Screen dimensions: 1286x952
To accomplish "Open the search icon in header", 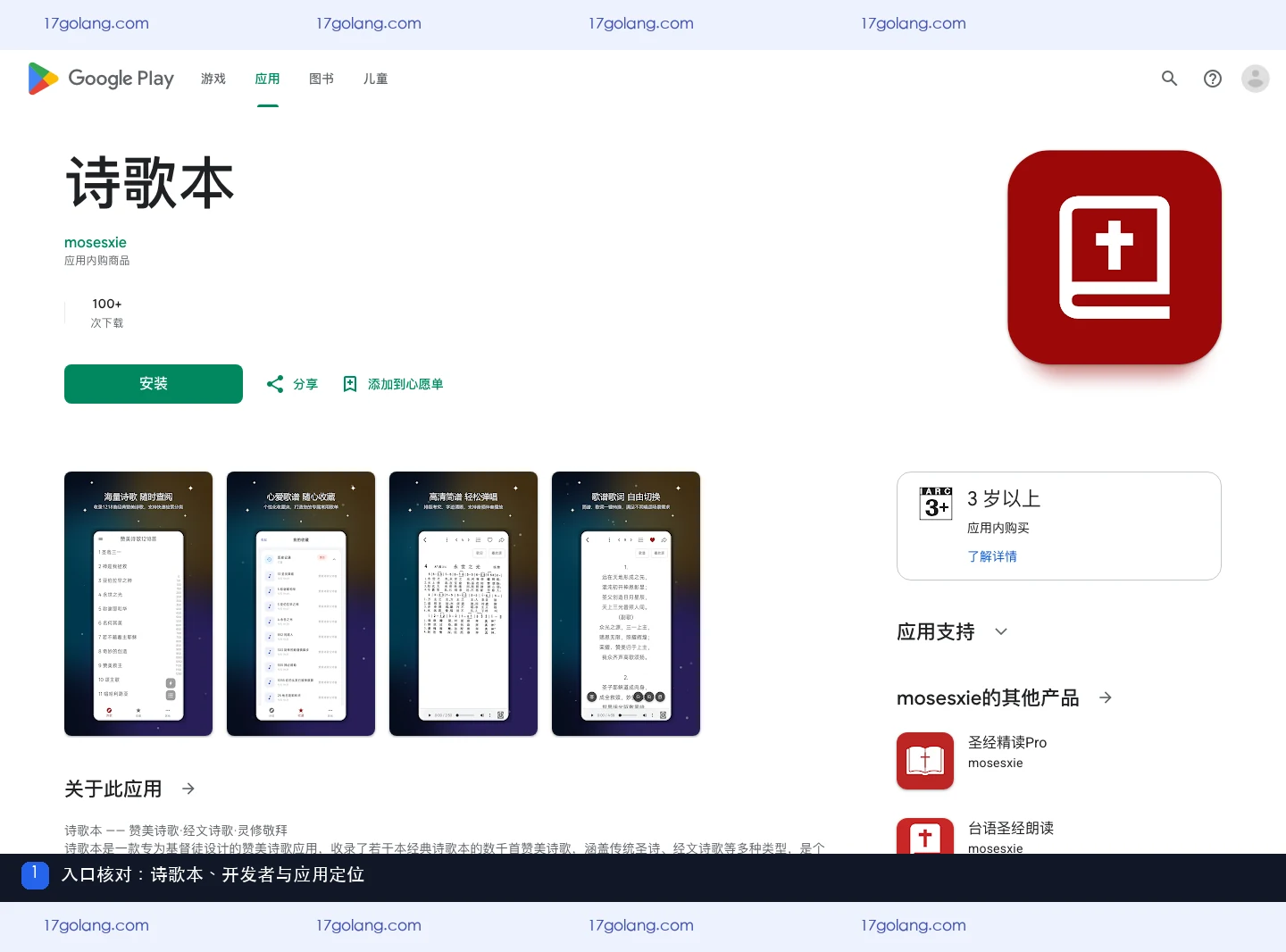I will click(x=1169, y=79).
